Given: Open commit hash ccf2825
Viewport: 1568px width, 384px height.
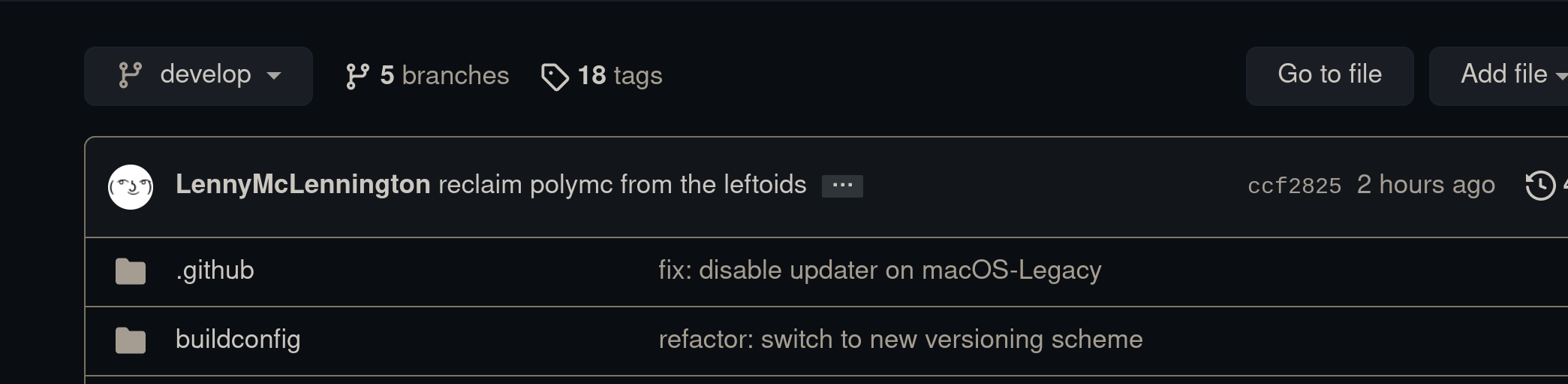Looking at the screenshot, I should click(1294, 186).
